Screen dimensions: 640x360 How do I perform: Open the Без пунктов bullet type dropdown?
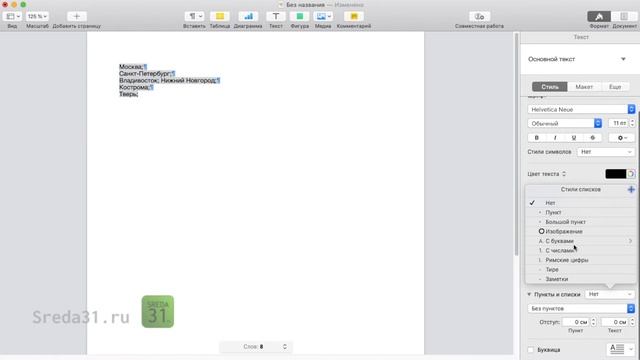click(x=581, y=309)
